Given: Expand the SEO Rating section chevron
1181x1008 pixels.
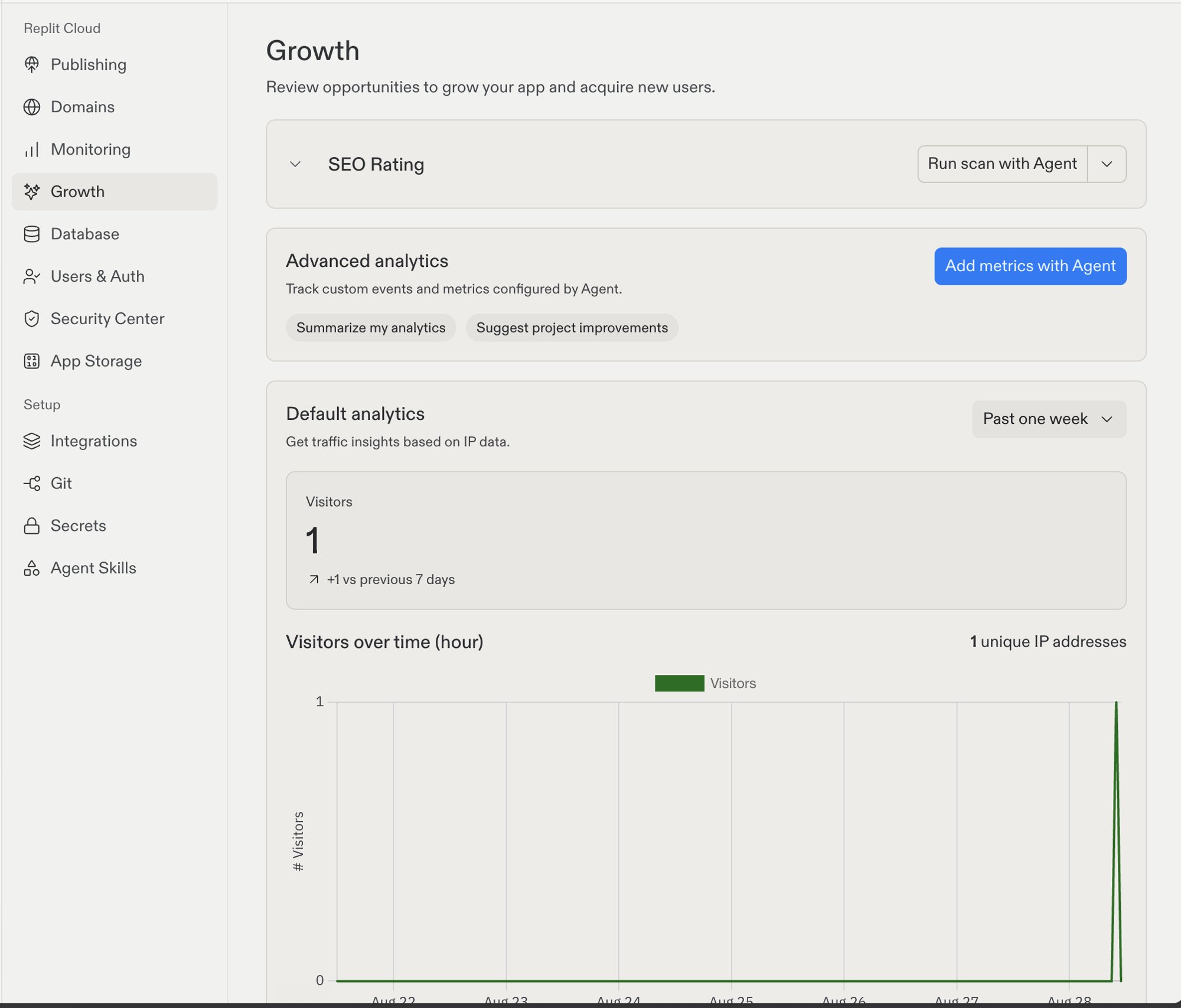Looking at the screenshot, I should pos(295,164).
